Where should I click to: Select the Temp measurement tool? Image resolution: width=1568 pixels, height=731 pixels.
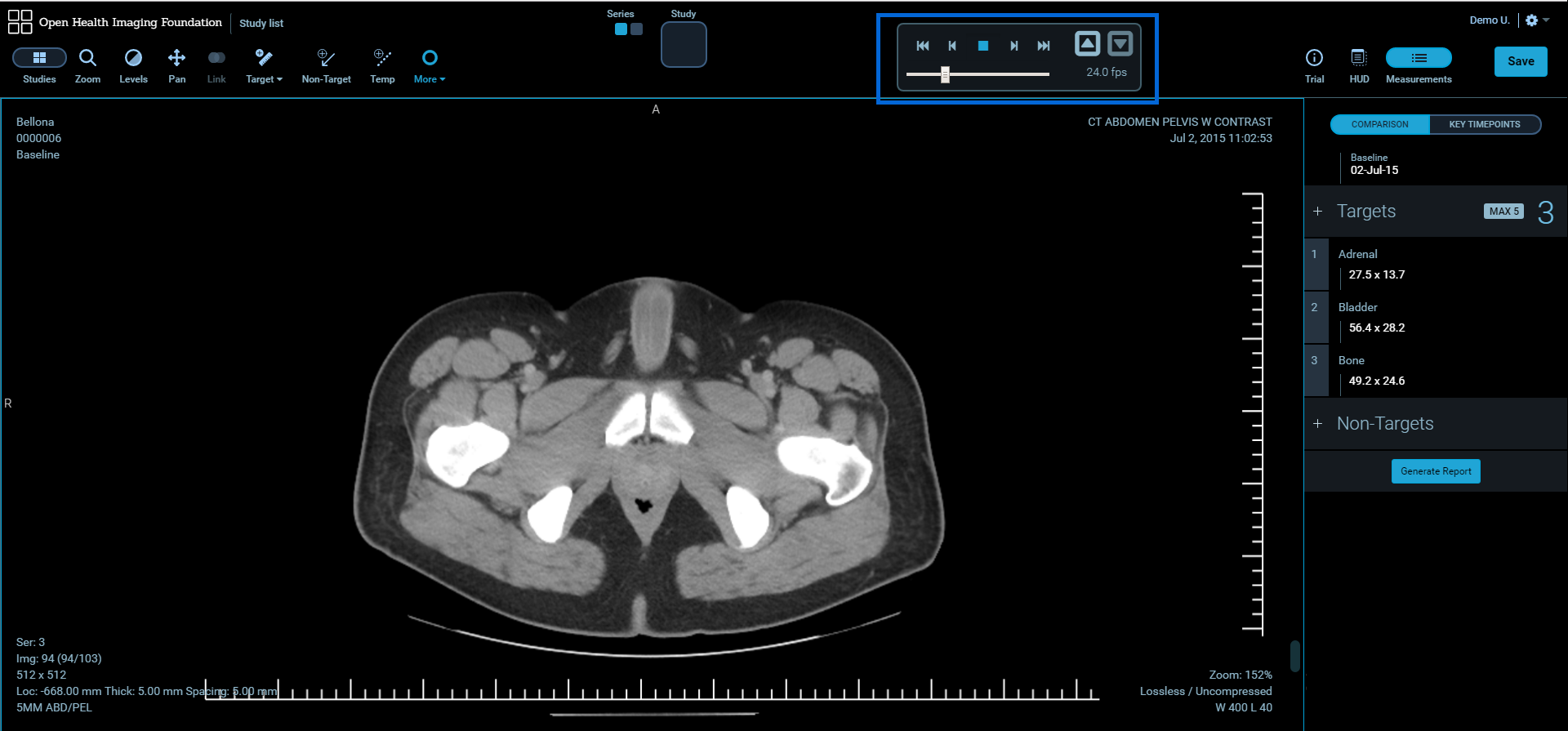[x=382, y=65]
